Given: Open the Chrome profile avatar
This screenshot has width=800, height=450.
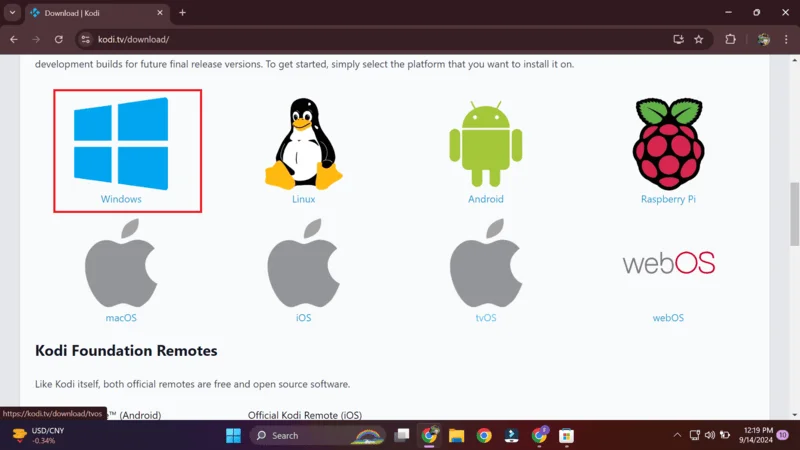Looking at the screenshot, I should [x=764, y=39].
